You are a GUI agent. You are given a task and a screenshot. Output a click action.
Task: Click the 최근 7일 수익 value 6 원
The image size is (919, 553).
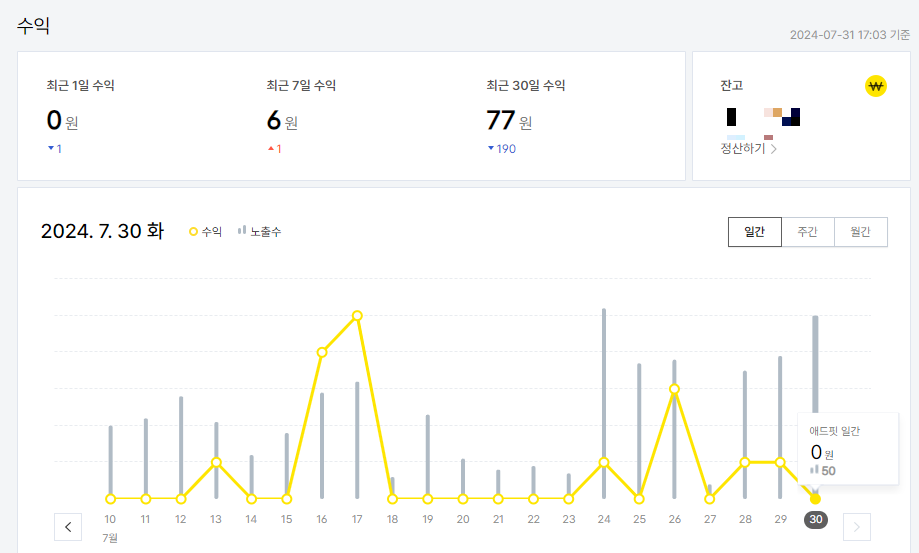[x=282, y=121]
